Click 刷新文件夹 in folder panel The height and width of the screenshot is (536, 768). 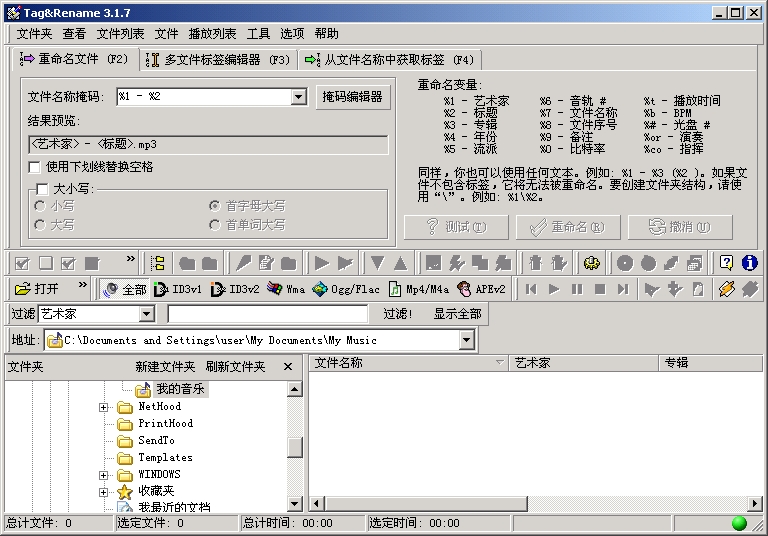tap(236, 366)
